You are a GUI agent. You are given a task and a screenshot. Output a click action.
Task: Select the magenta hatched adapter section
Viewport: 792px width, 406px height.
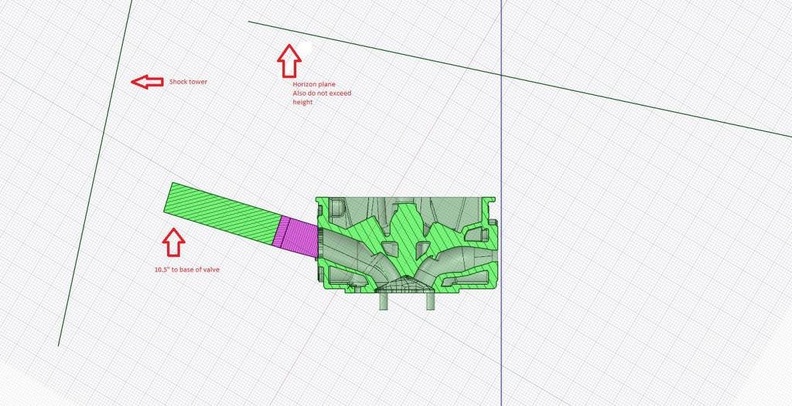[x=295, y=232]
